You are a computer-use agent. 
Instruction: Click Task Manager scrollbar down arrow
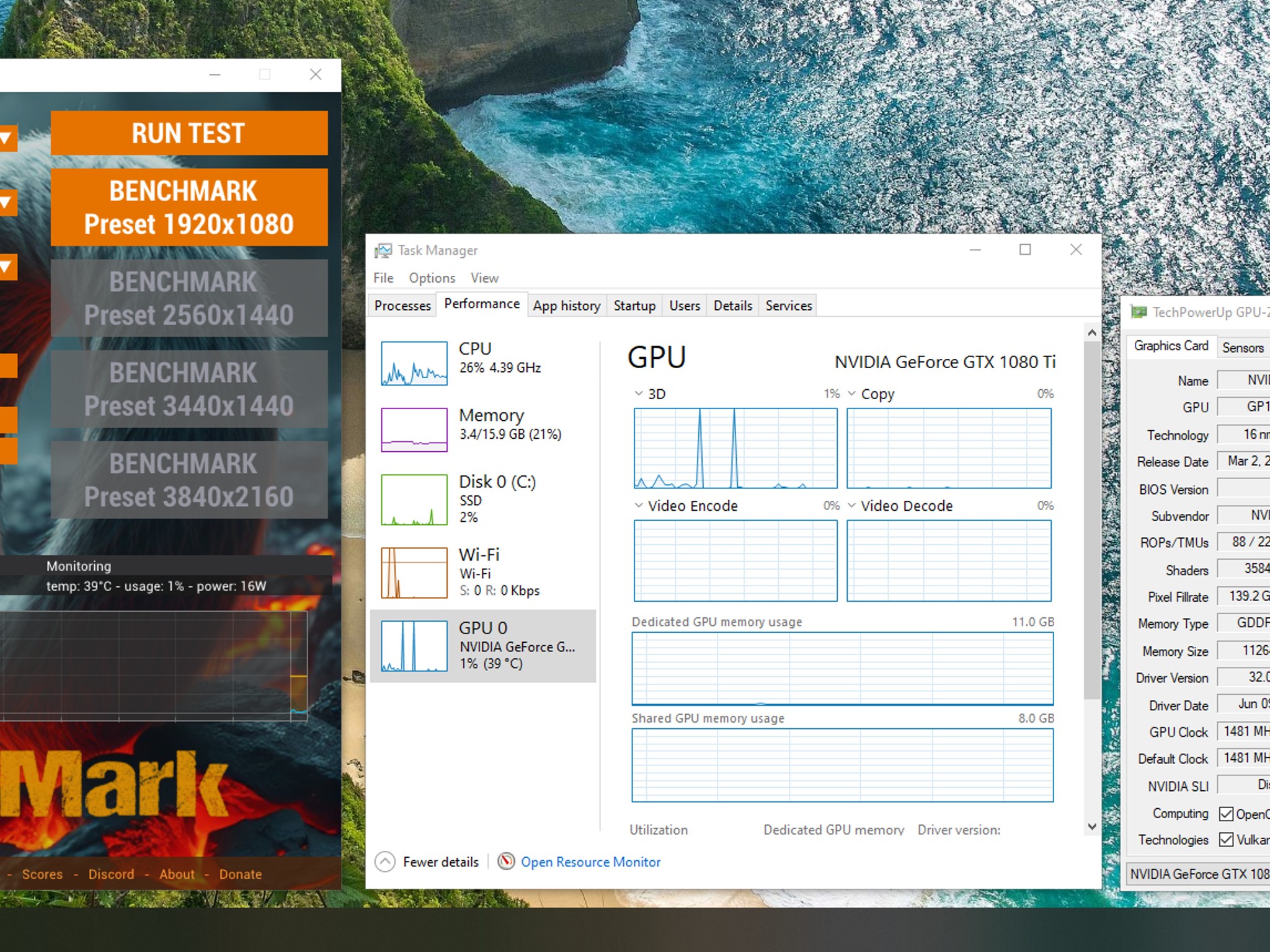point(1092,827)
